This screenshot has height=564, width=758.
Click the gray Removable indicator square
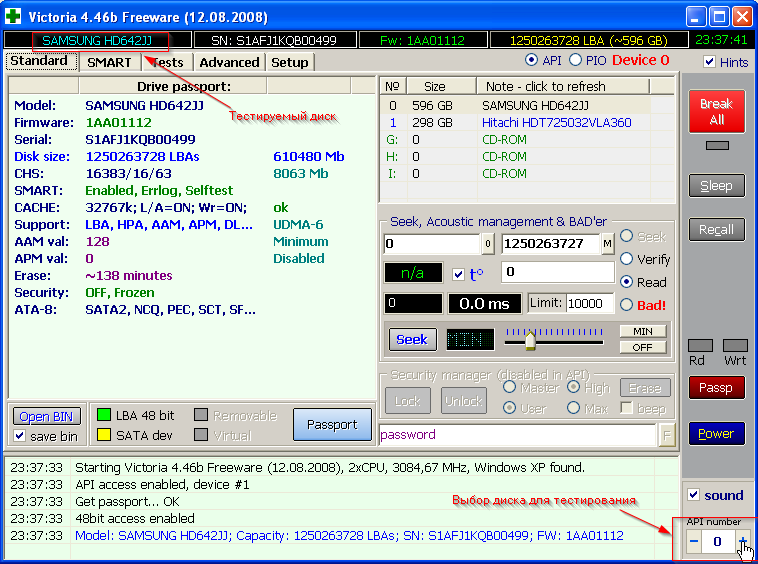pos(201,415)
